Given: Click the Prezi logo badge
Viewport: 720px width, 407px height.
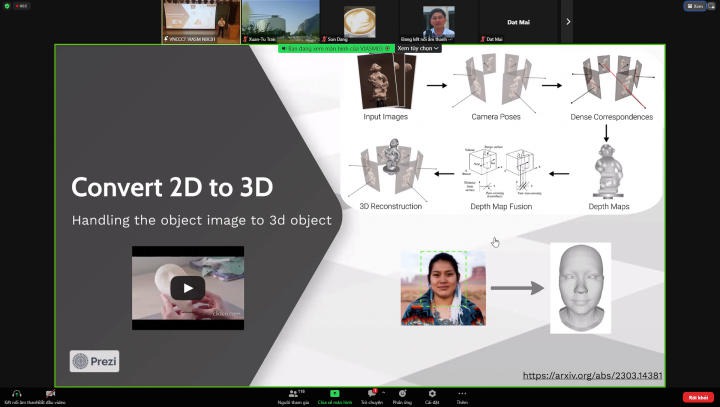Looking at the screenshot, I should (x=95, y=361).
